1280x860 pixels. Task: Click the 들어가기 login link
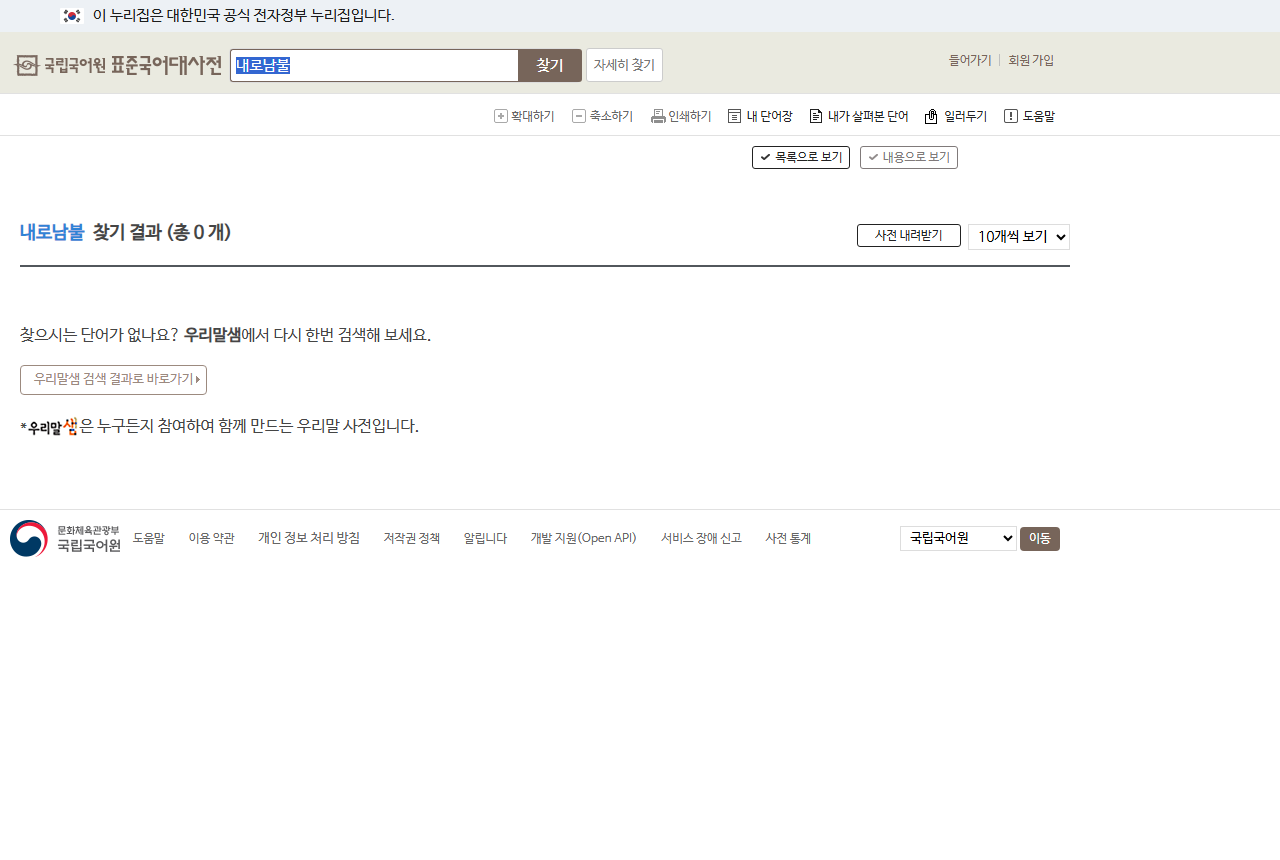[x=970, y=60]
